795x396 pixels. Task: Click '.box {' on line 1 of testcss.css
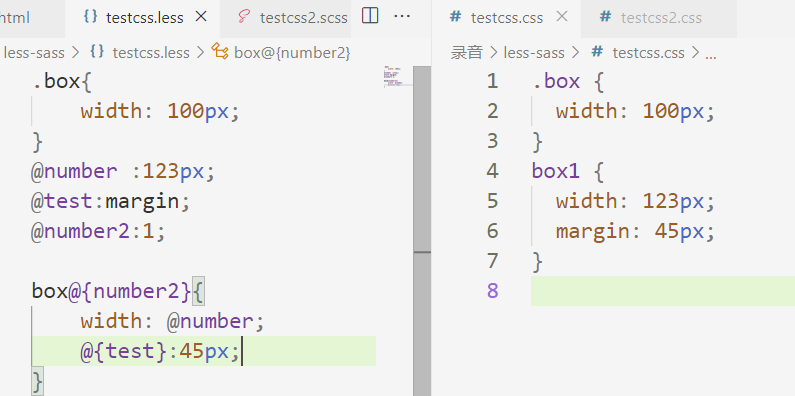(568, 82)
